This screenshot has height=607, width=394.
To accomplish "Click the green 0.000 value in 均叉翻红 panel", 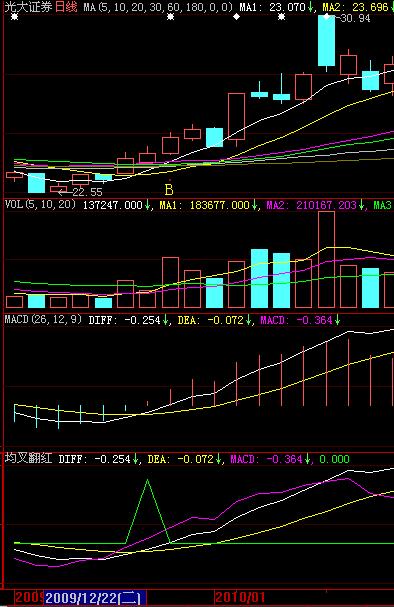I will [334, 459].
